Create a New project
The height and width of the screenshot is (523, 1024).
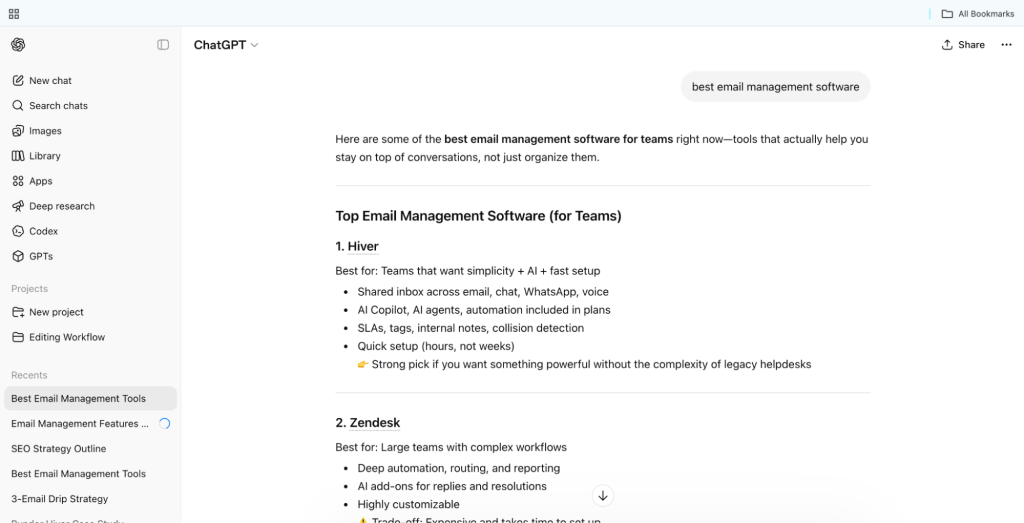(90, 312)
